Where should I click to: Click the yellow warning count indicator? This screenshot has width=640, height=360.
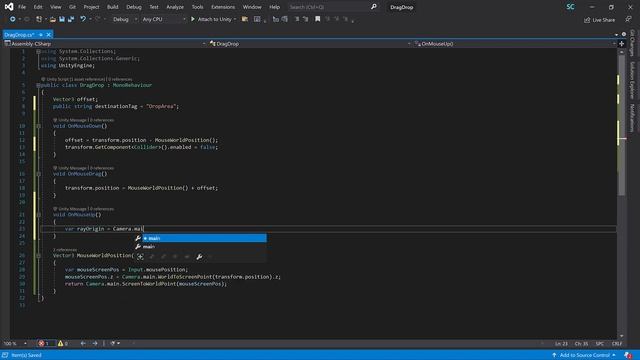[63, 343]
